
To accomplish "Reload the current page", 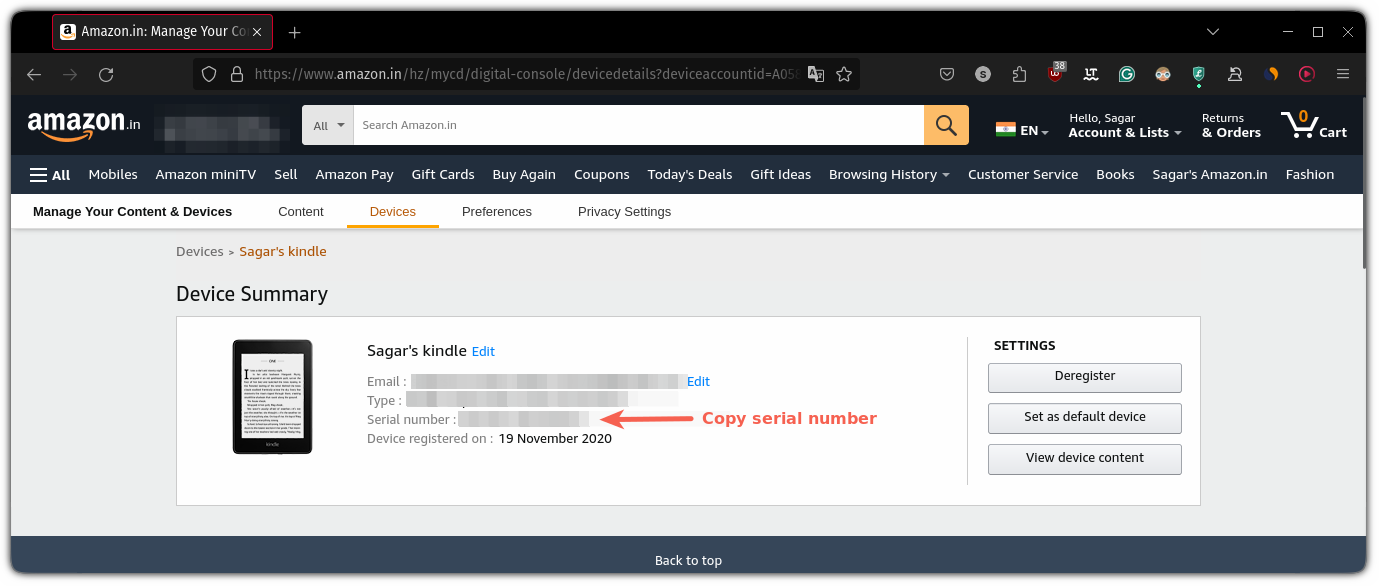I will 106,74.
